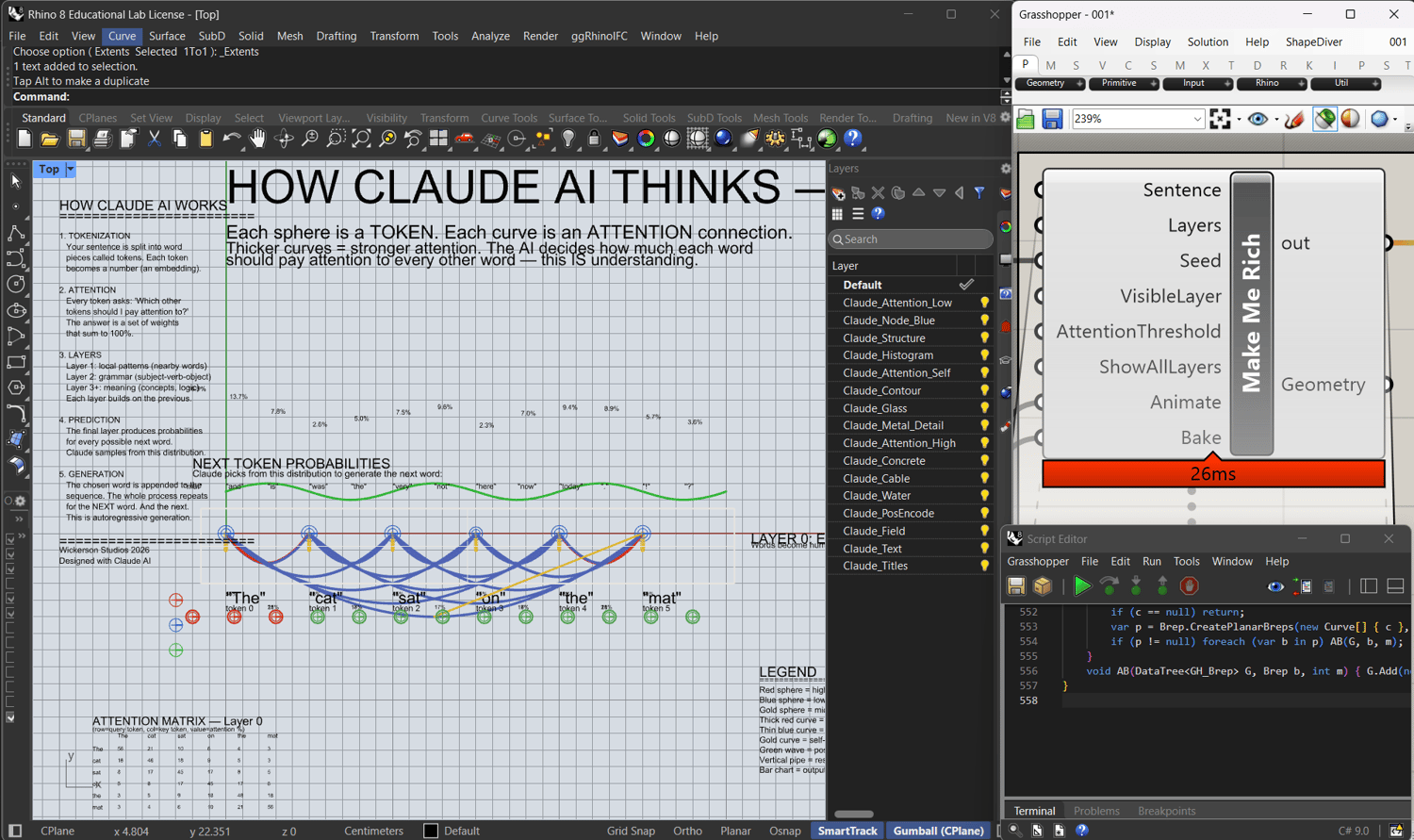Click the CPlane label in status bar
The height and width of the screenshot is (840, 1414).
[x=58, y=831]
